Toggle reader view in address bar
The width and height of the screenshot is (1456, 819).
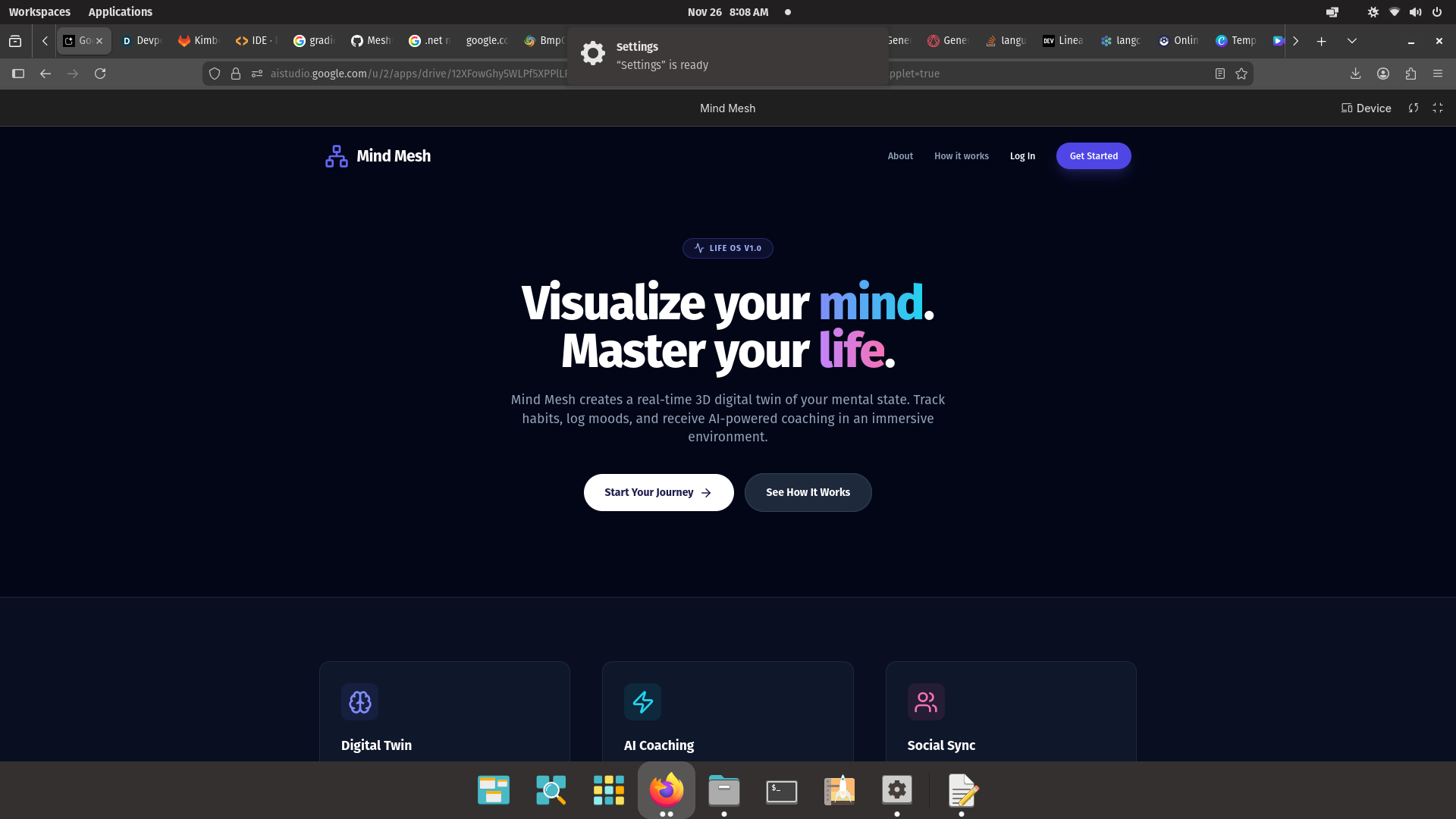1220,74
